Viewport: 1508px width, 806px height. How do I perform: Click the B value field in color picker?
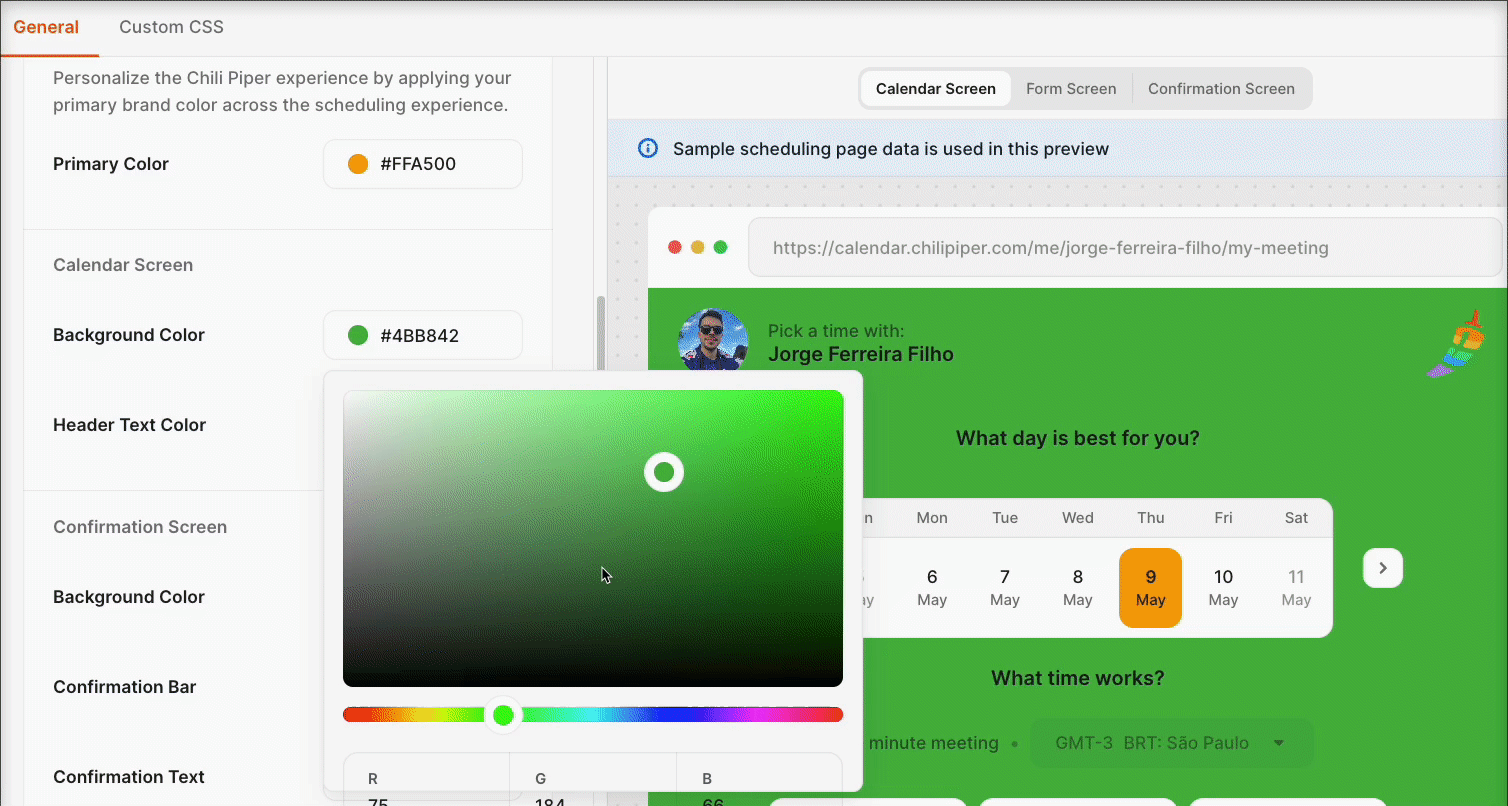pyautogui.click(x=759, y=780)
